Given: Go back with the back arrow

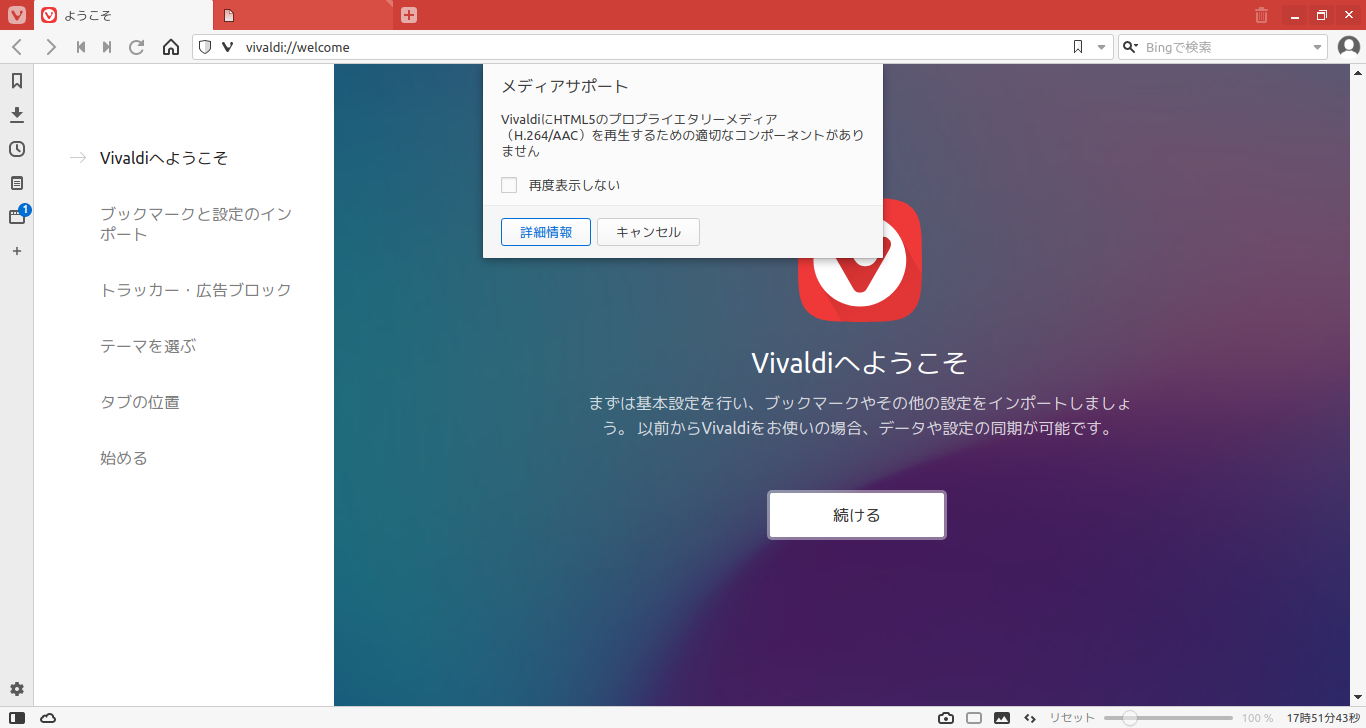Looking at the screenshot, I should coord(17,47).
